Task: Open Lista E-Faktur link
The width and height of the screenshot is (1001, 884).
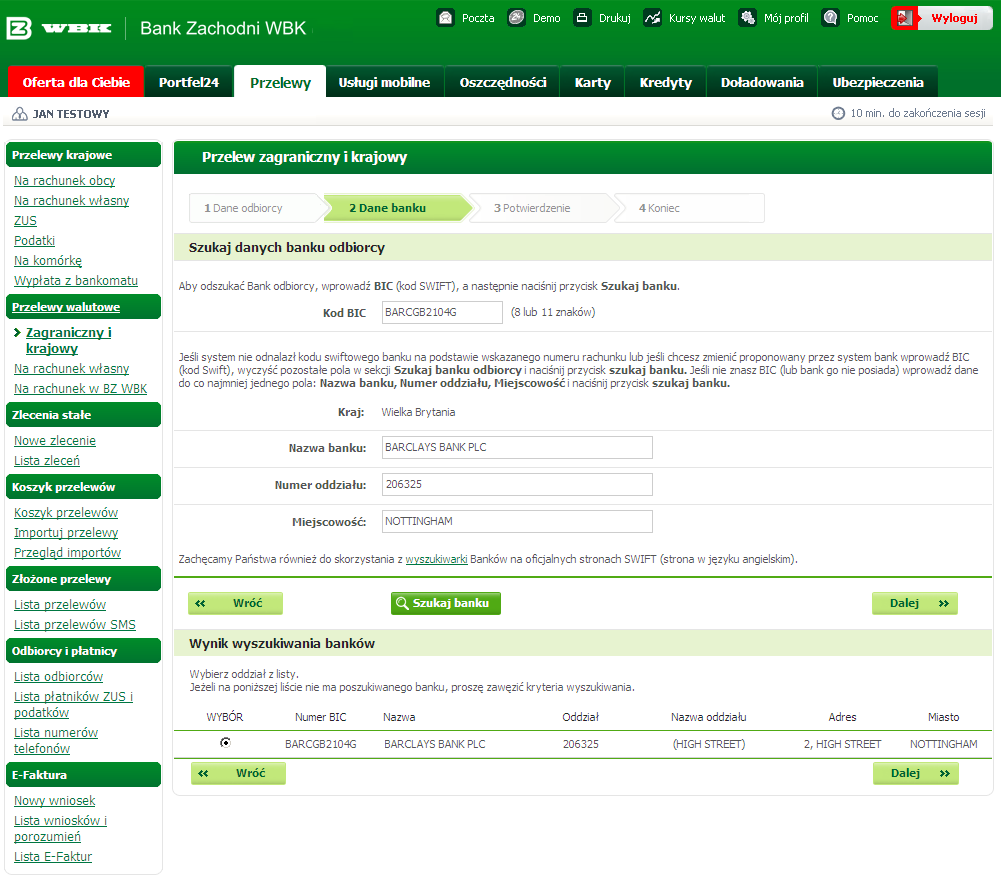Action: 53,857
